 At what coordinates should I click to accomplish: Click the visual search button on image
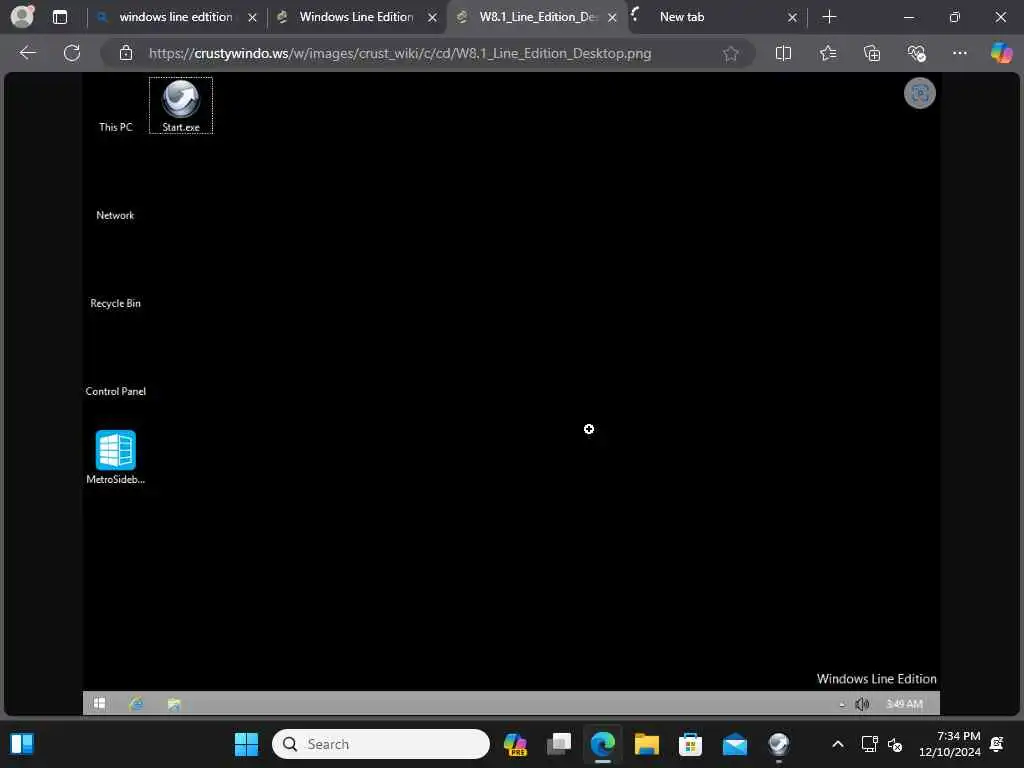pyautogui.click(x=920, y=93)
